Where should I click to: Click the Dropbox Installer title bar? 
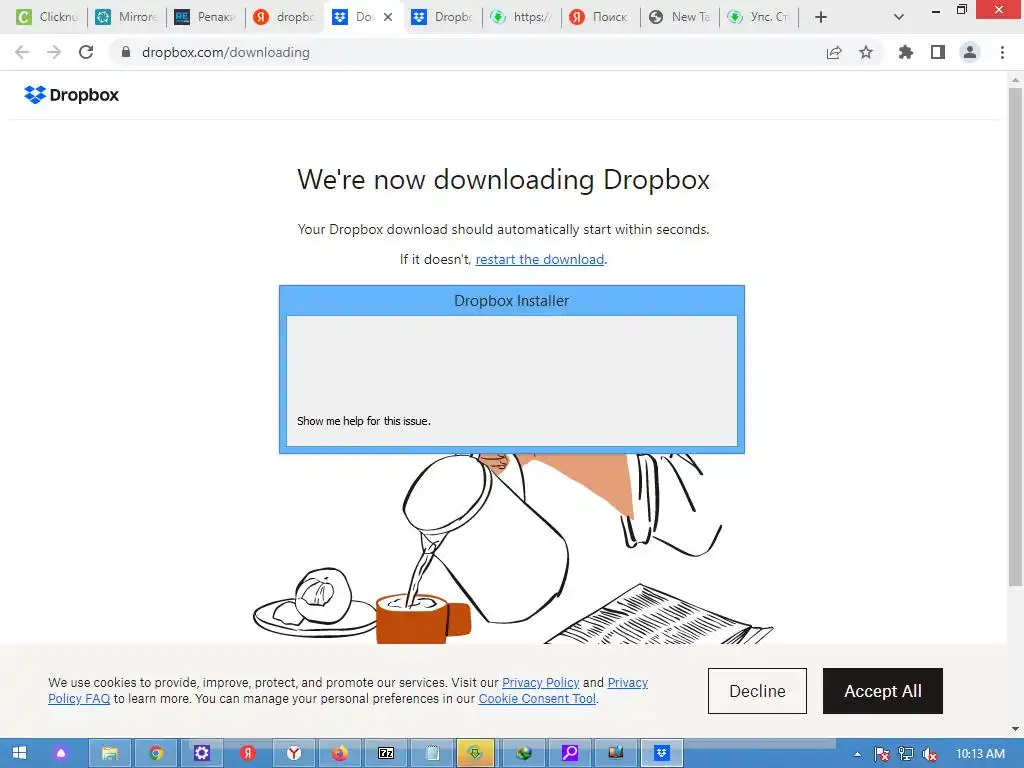(x=511, y=301)
